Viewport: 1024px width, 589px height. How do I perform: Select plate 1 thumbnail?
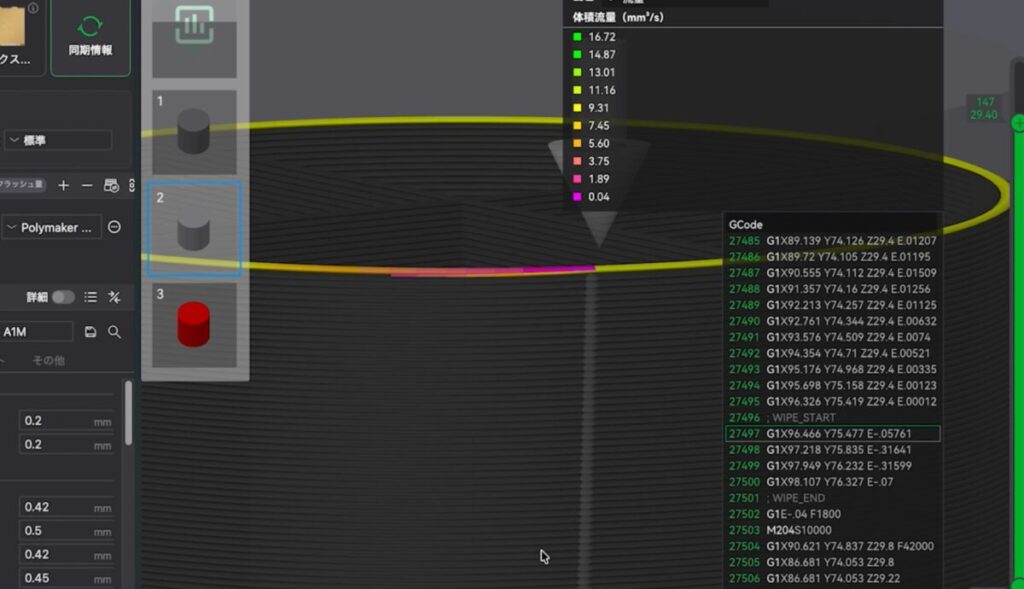click(194, 132)
